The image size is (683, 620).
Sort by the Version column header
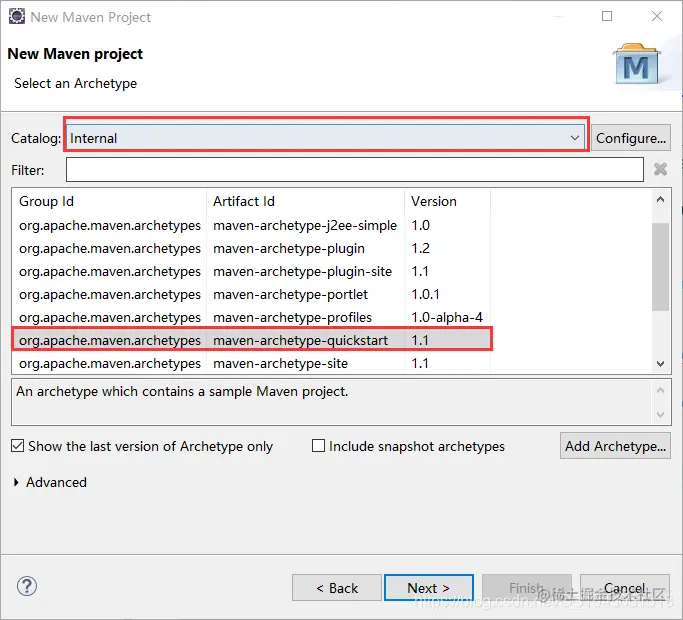[447, 201]
